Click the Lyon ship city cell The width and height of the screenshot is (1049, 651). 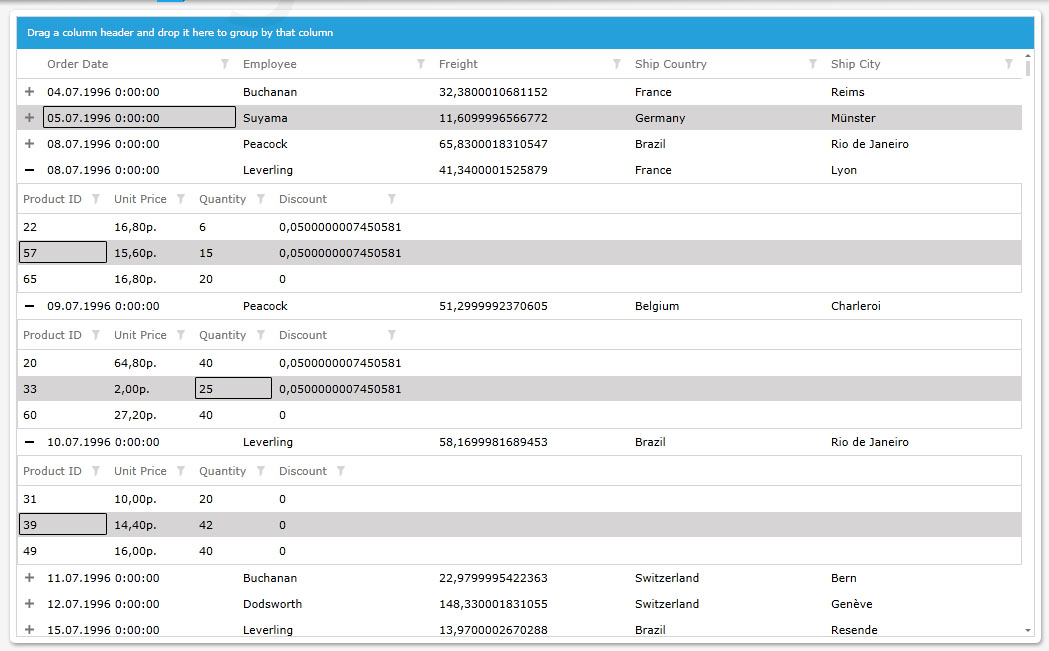844,170
